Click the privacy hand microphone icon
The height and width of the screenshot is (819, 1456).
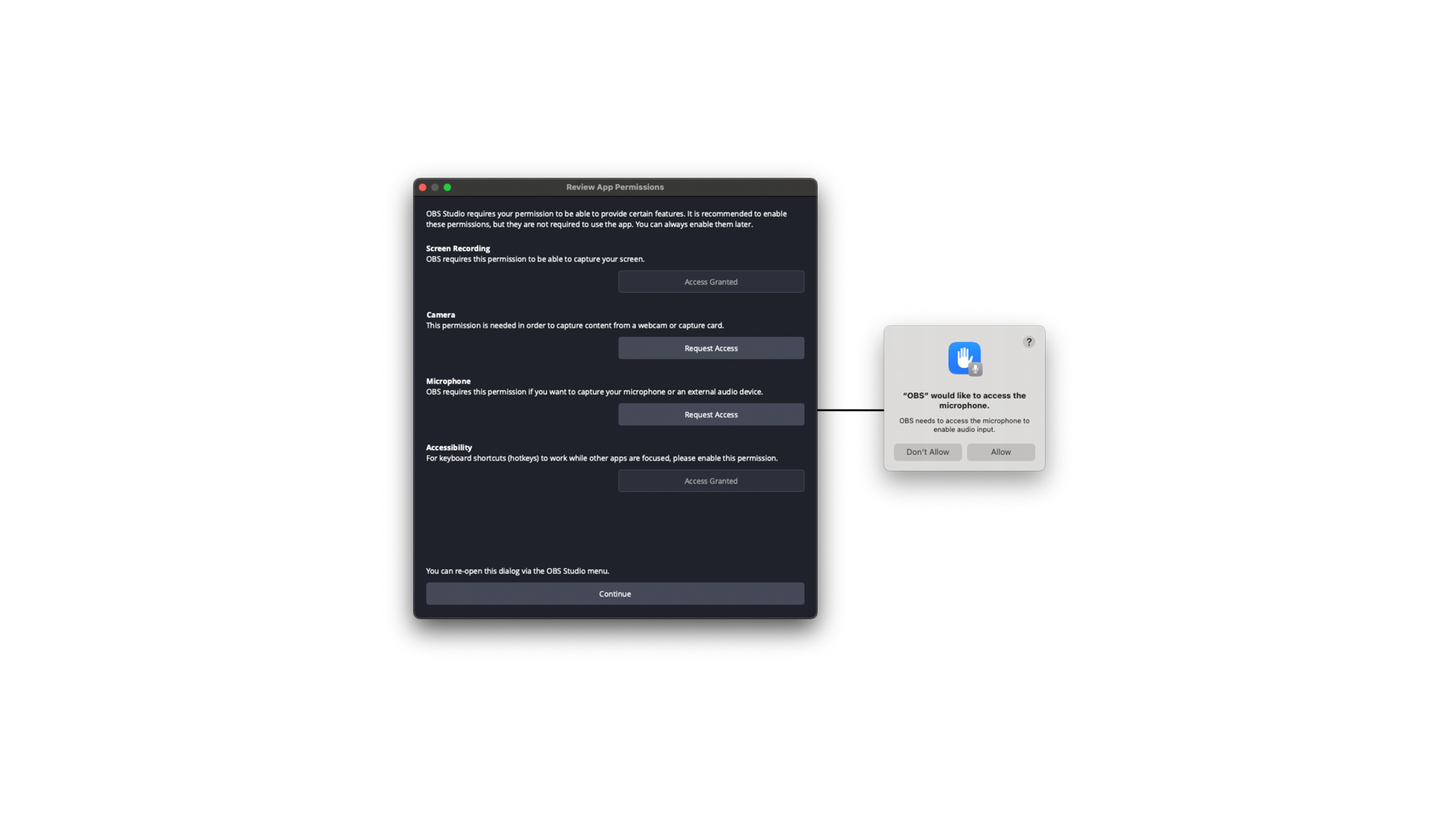(965, 358)
